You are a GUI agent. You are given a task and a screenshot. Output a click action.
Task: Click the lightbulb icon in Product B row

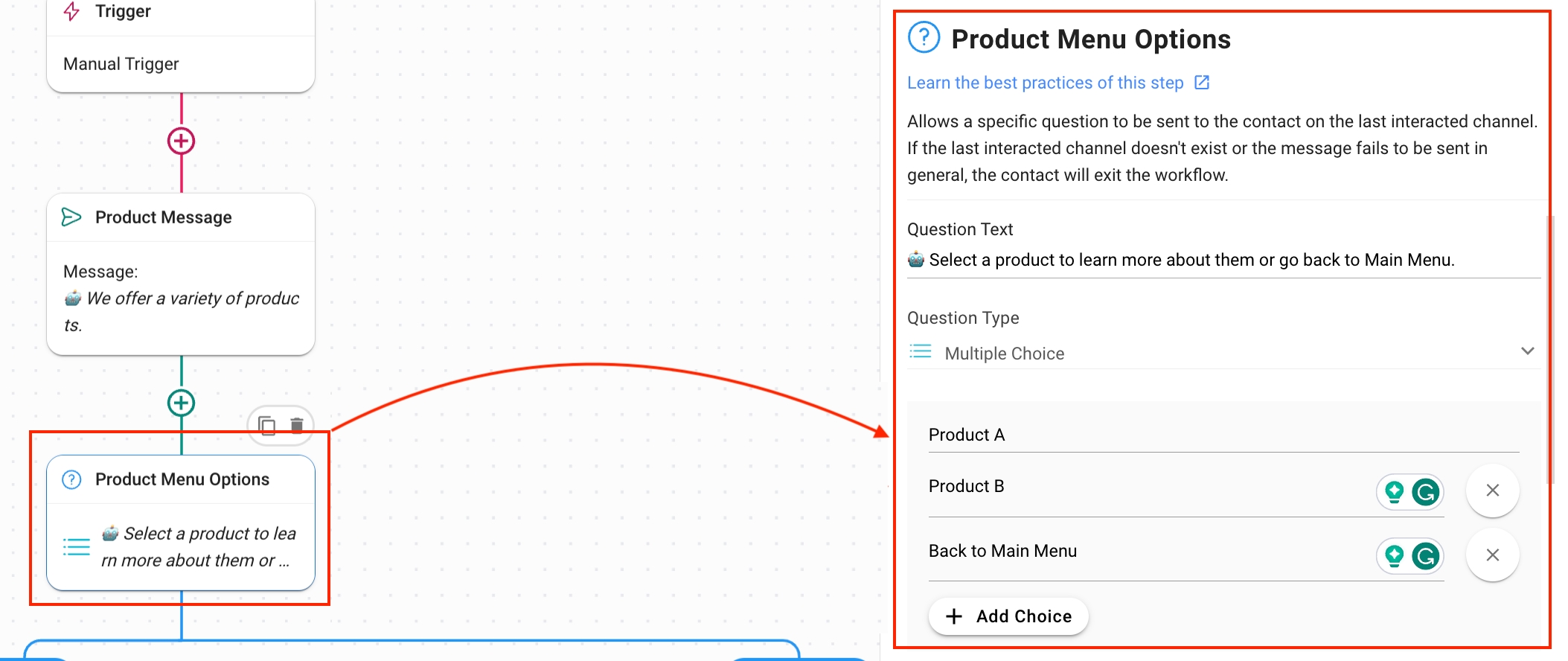(1394, 492)
